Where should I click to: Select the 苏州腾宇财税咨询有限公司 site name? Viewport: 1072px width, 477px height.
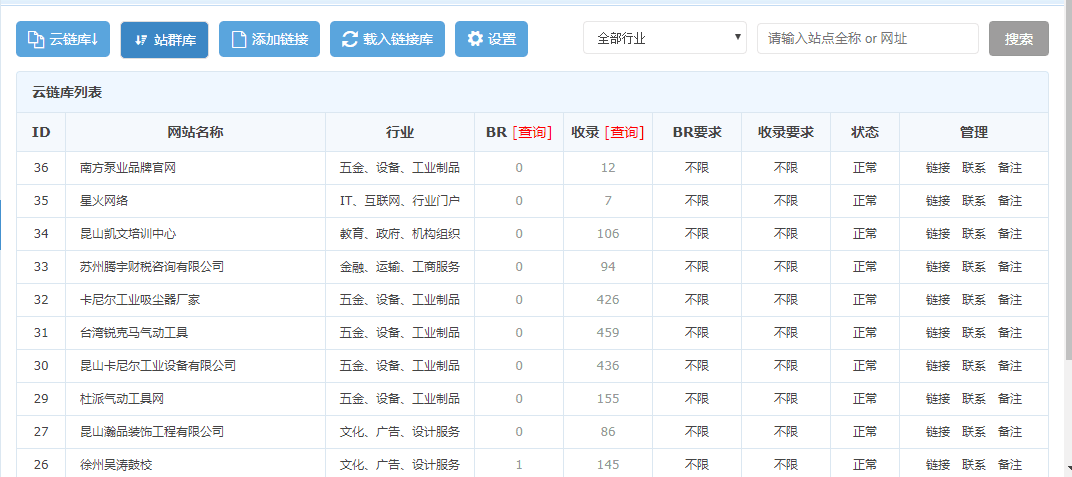pyautogui.click(x=152, y=267)
